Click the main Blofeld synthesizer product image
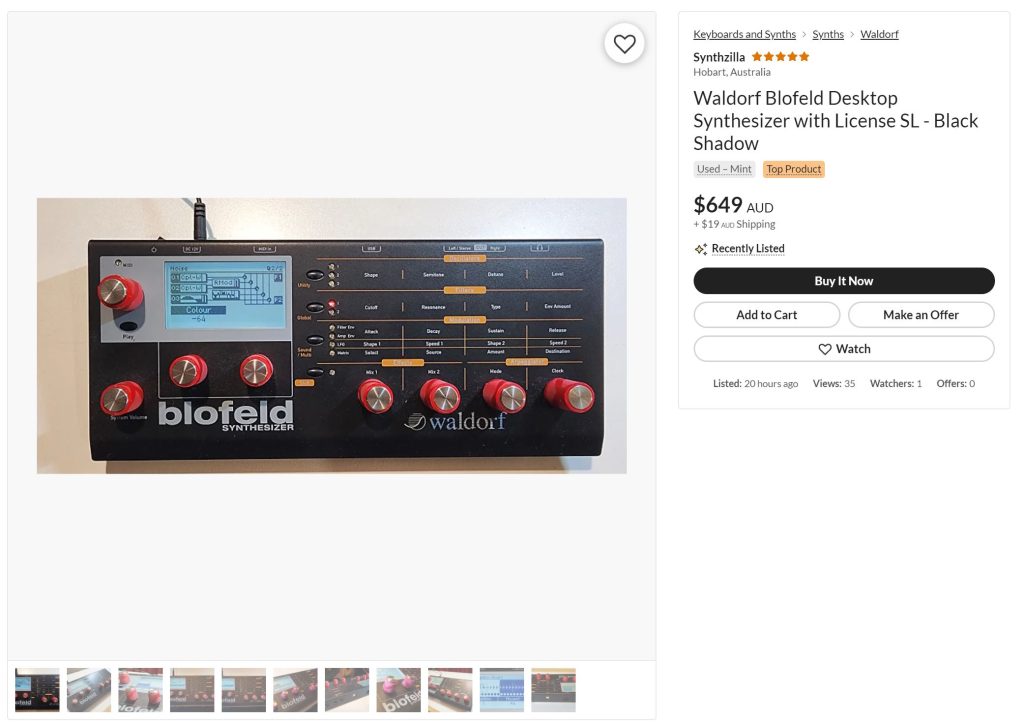The width and height of the screenshot is (1024, 724). point(332,336)
